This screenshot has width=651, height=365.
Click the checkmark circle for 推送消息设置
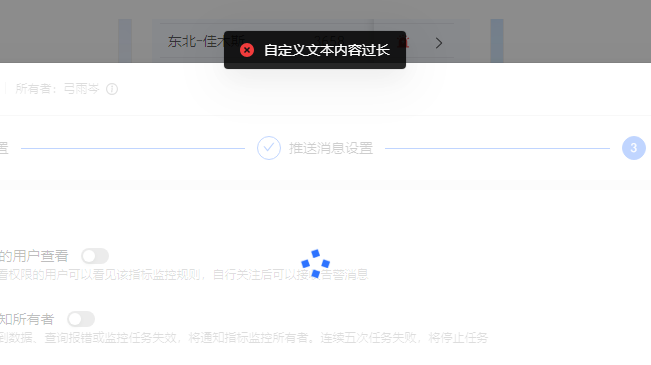269,148
